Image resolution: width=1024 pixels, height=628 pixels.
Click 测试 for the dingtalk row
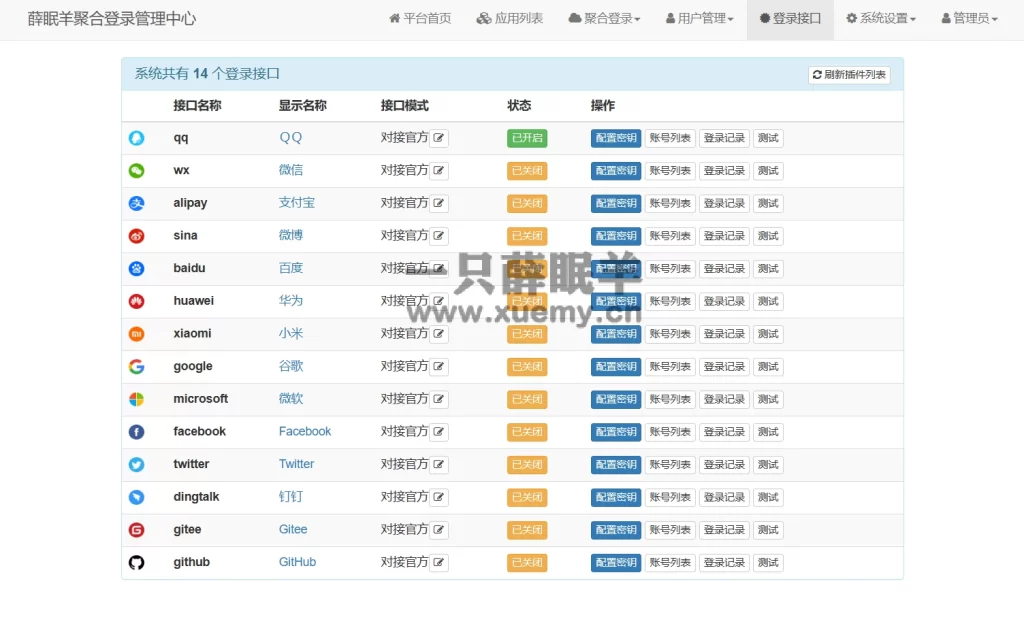(x=768, y=497)
